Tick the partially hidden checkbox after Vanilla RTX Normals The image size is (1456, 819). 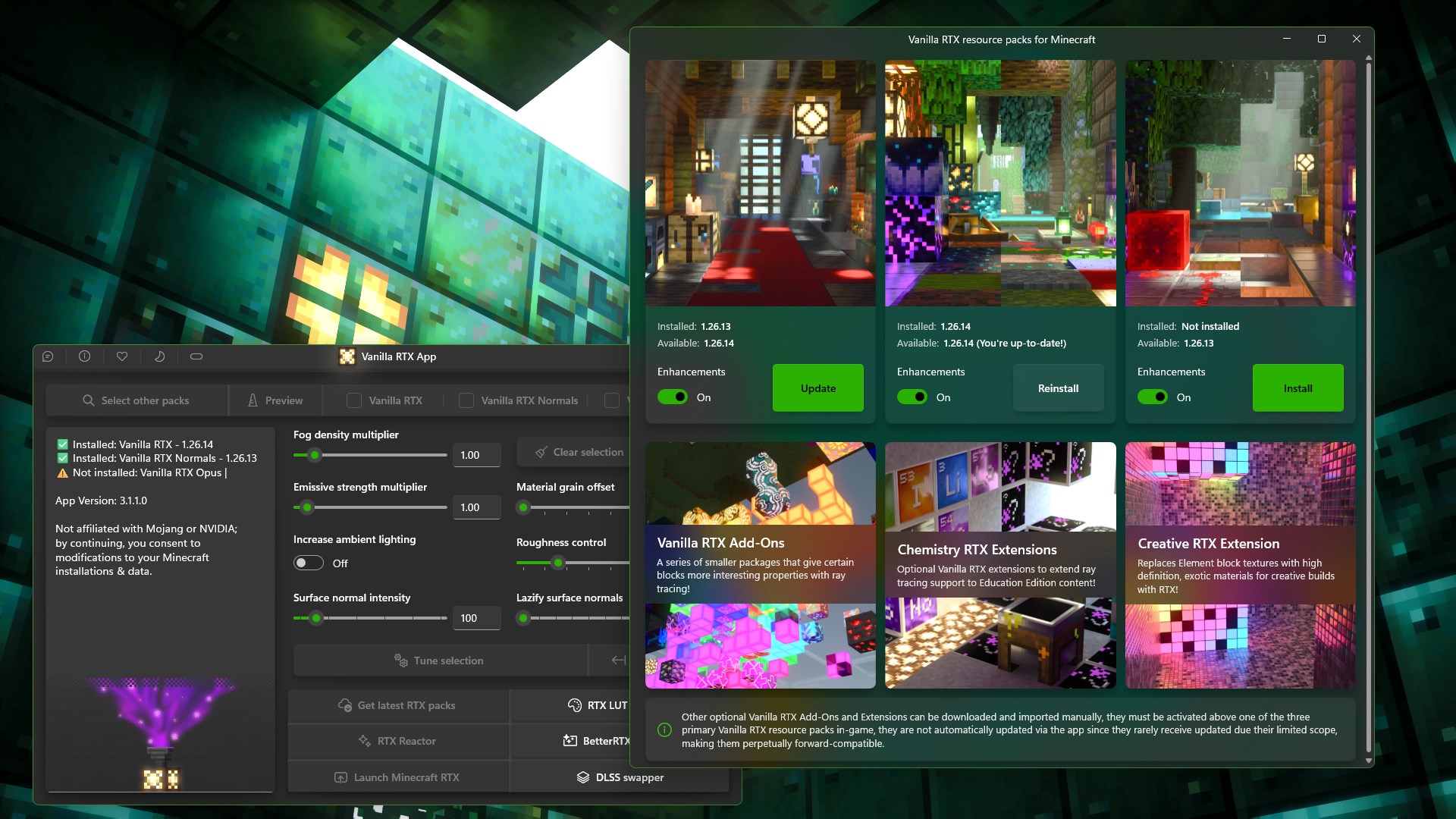pyautogui.click(x=611, y=400)
